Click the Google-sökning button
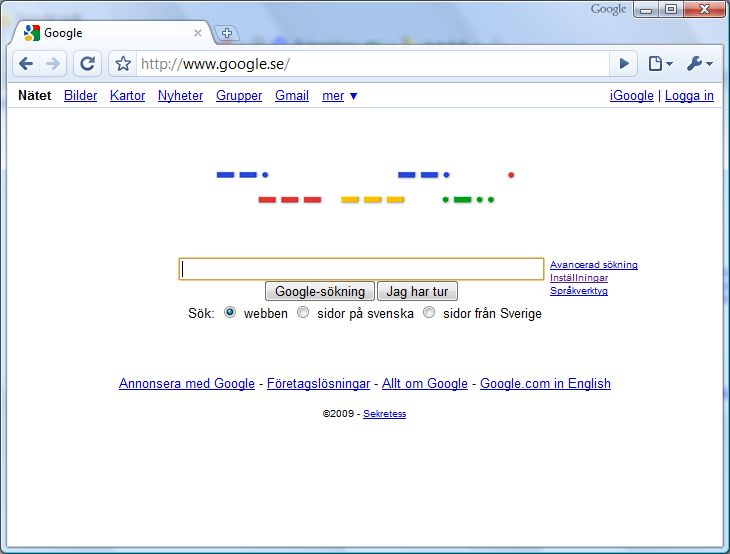This screenshot has height=554, width=730. coord(320,291)
